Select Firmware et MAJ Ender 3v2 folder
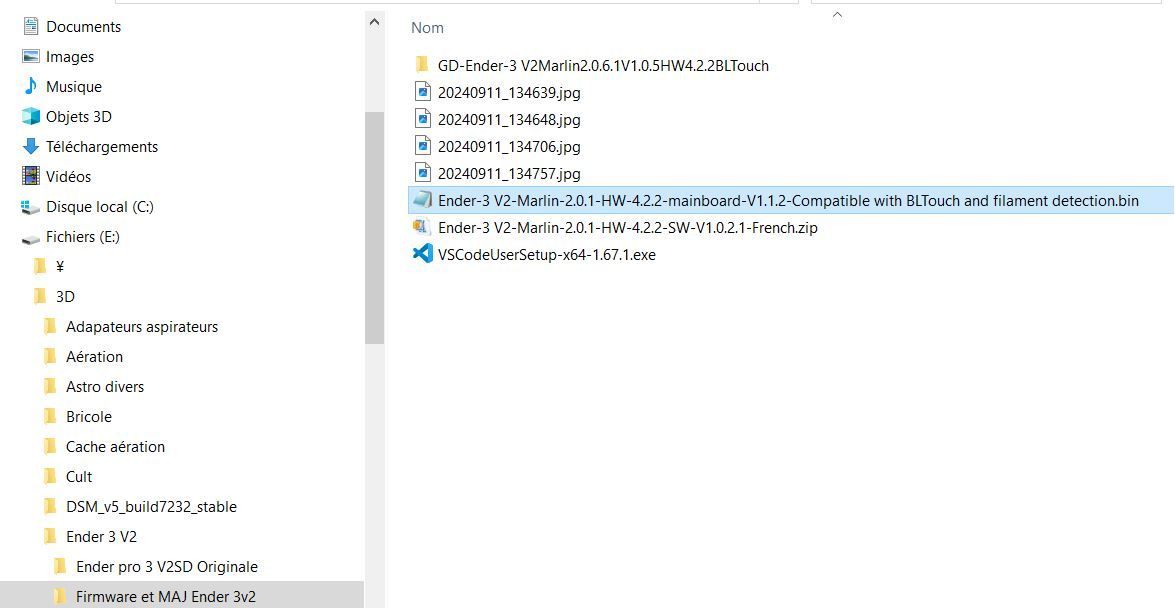 (x=166, y=596)
